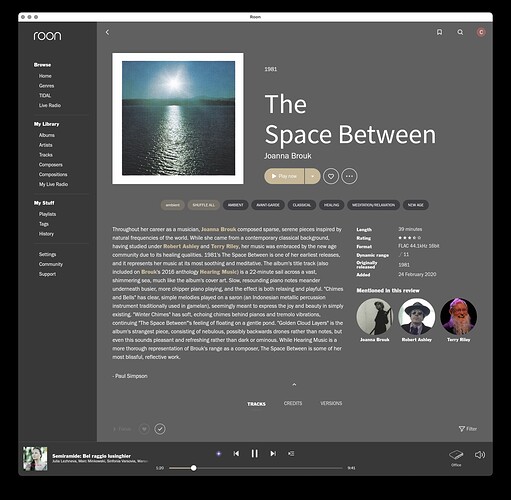Viewport: 511px width, 500px height.
Task: Switch to the Credits tab
Action: [293, 403]
